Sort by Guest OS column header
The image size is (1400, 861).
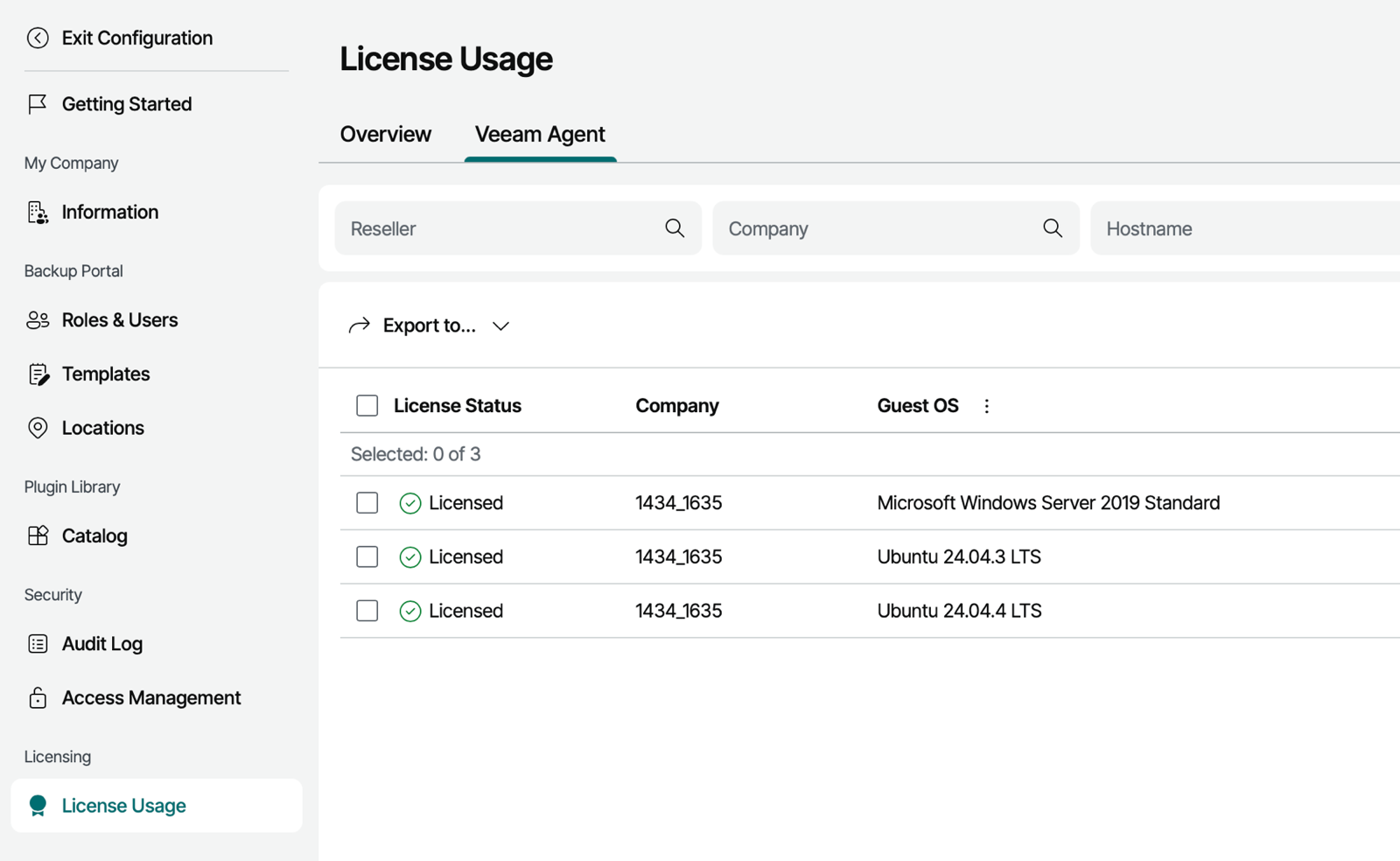pos(918,406)
